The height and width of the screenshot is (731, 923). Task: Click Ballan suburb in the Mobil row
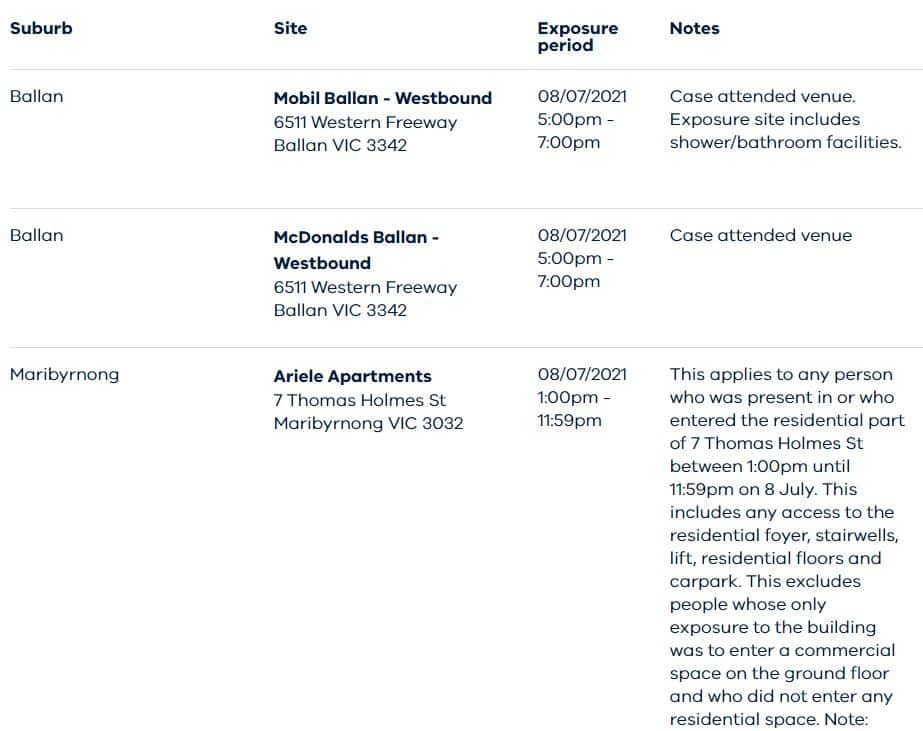36,96
